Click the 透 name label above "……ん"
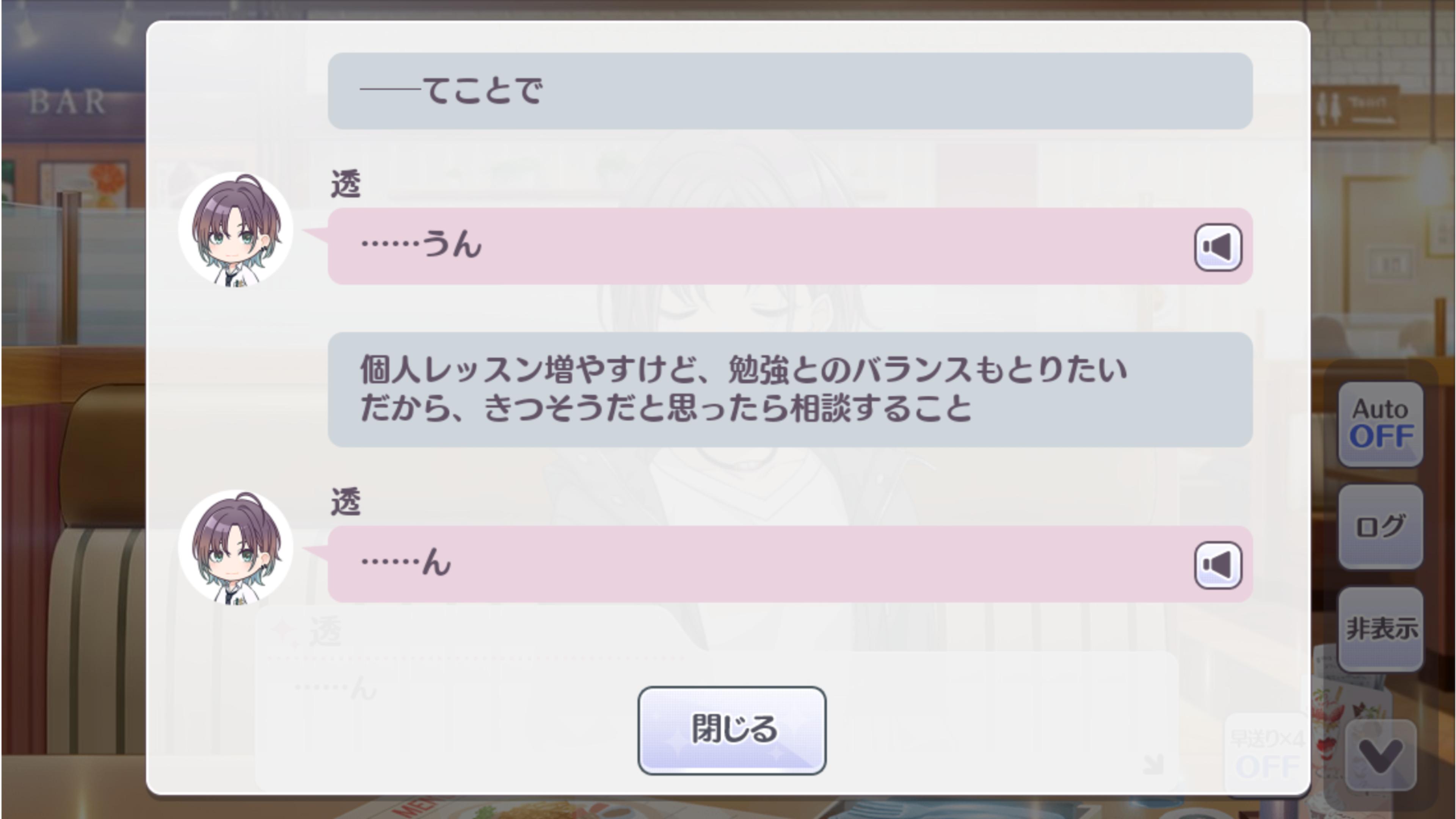The width and height of the screenshot is (1456, 819). pyautogui.click(x=345, y=501)
